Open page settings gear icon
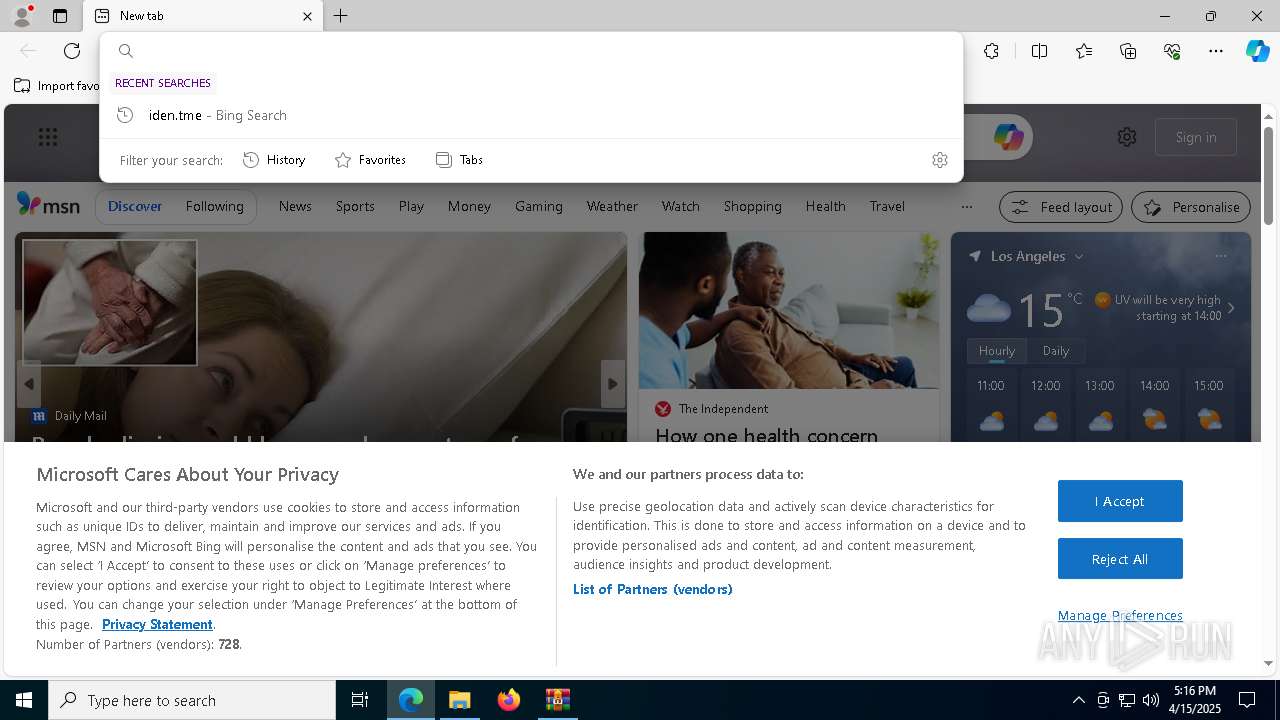The width and height of the screenshot is (1280, 720). coord(1127,137)
